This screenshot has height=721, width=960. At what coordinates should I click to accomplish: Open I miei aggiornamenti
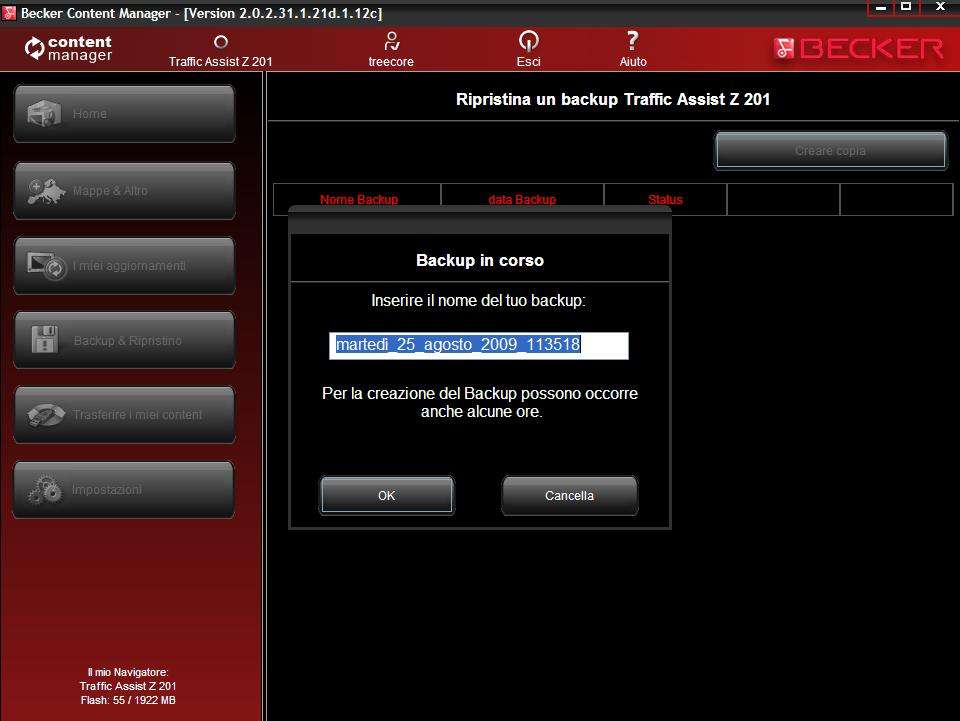[x=124, y=266]
